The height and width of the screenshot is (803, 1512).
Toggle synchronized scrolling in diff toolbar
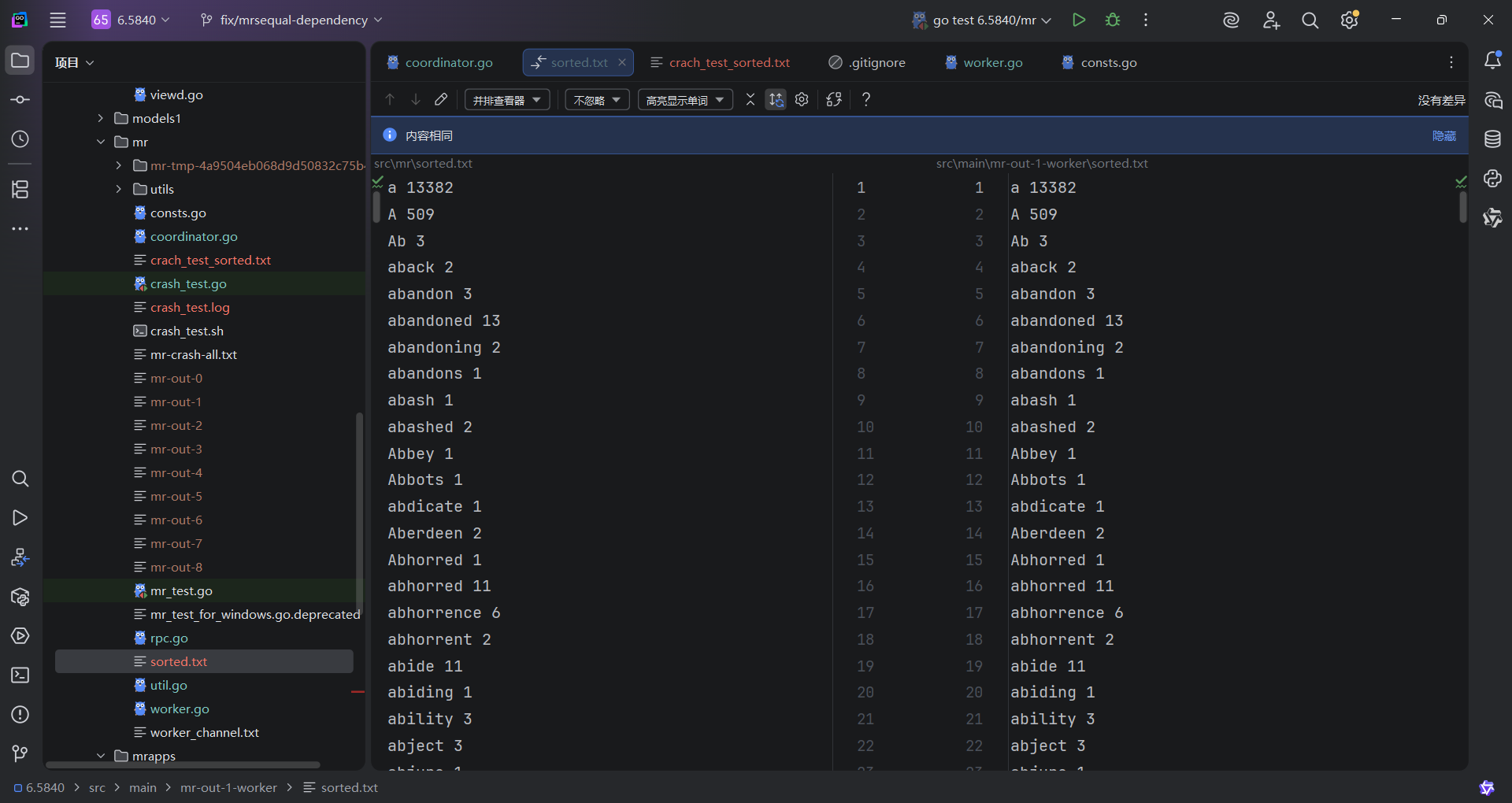(x=776, y=100)
